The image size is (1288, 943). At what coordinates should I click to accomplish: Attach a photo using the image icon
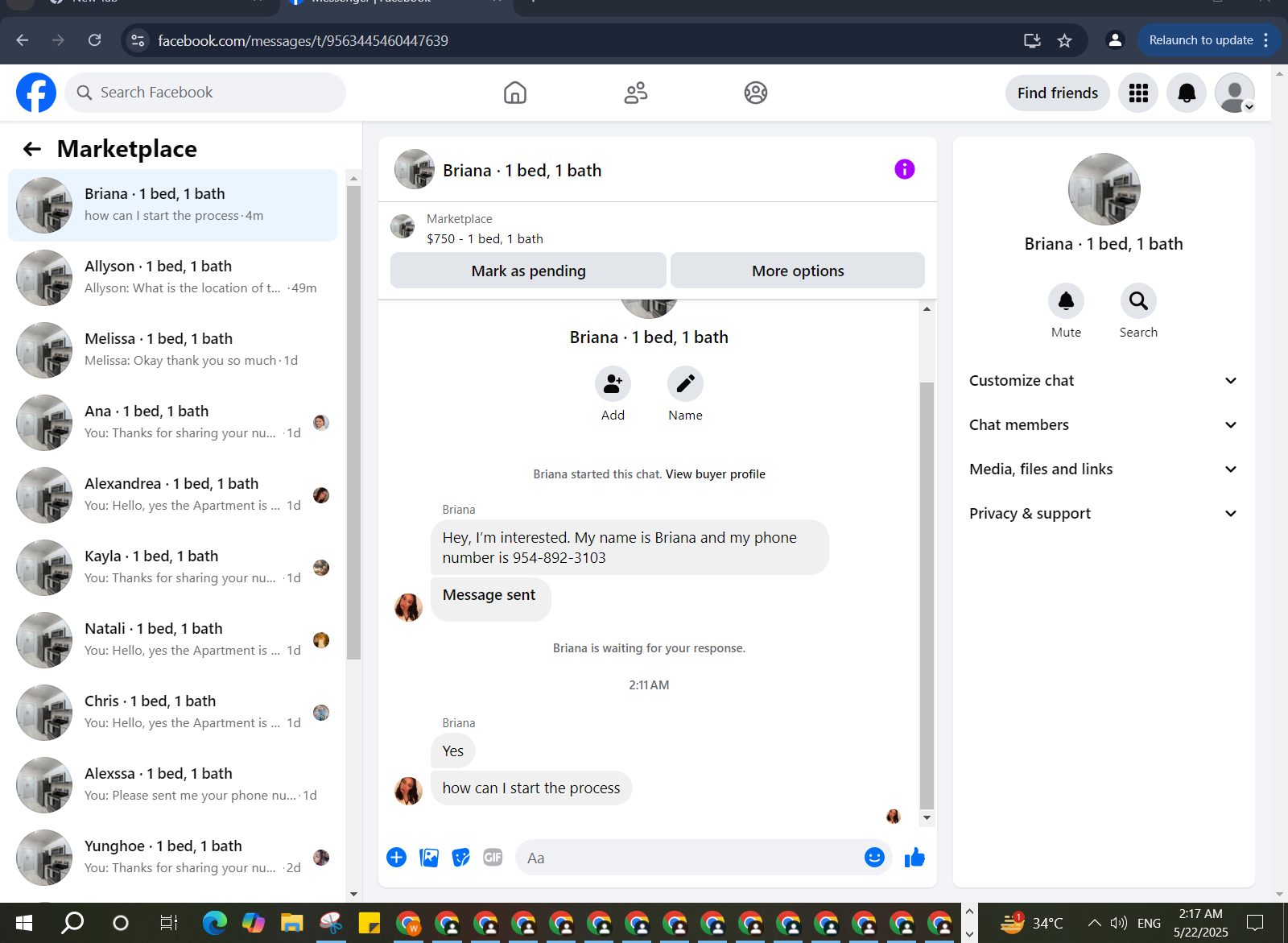tap(429, 858)
